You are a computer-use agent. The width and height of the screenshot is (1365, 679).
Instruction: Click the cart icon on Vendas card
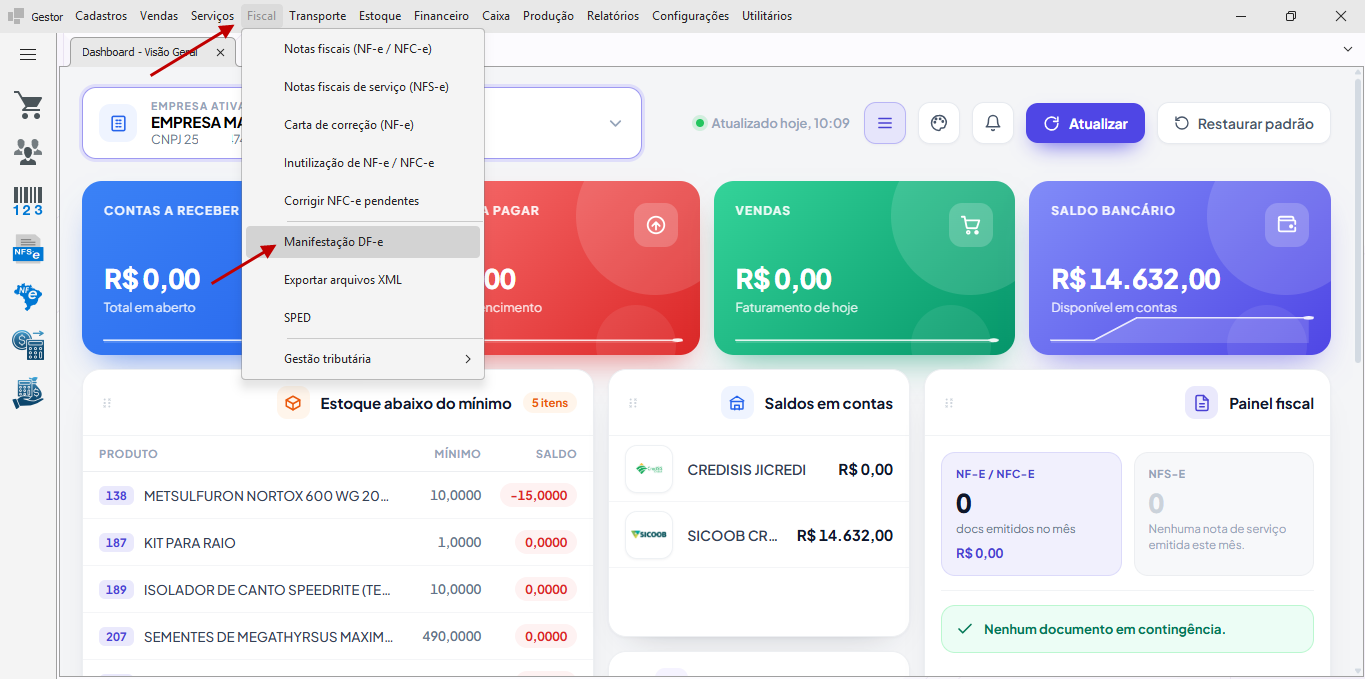click(x=970, y=225)
